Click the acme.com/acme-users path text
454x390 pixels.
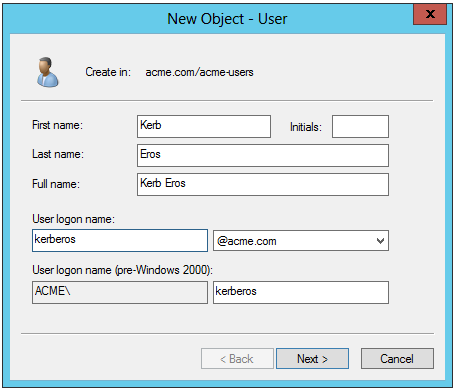coord(199,72)
